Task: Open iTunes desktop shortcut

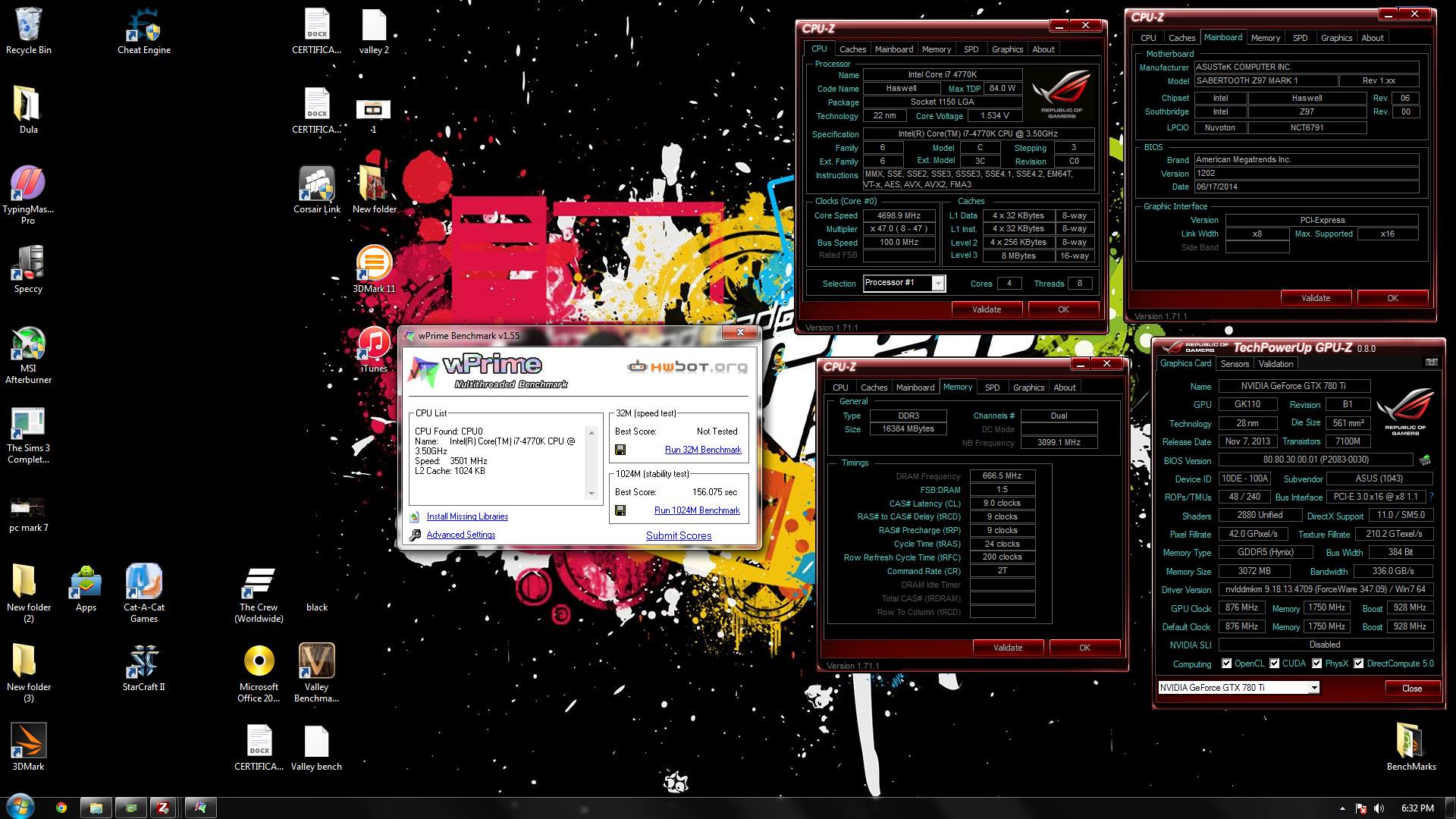Action: click(374, 349)
